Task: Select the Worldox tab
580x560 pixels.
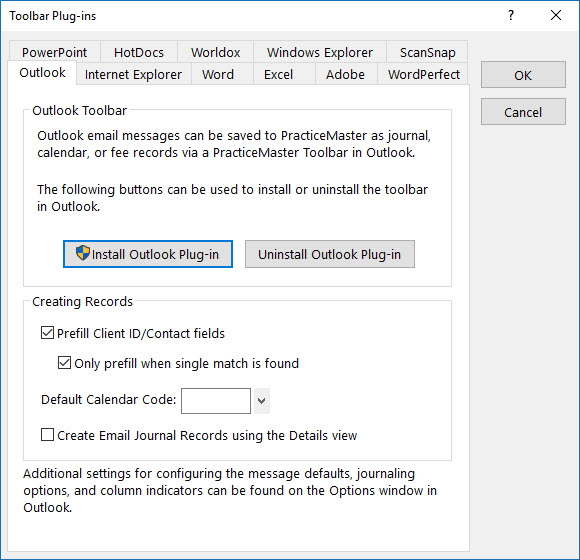Action: (x=216, y=53)
